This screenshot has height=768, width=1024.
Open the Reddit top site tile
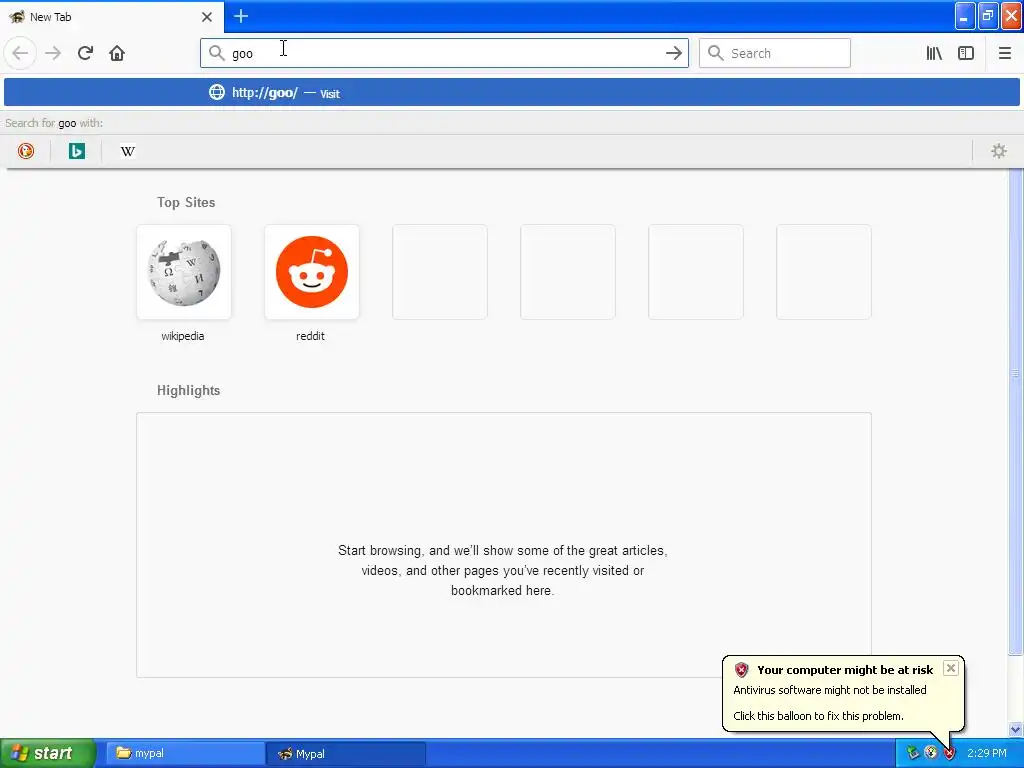312,272
